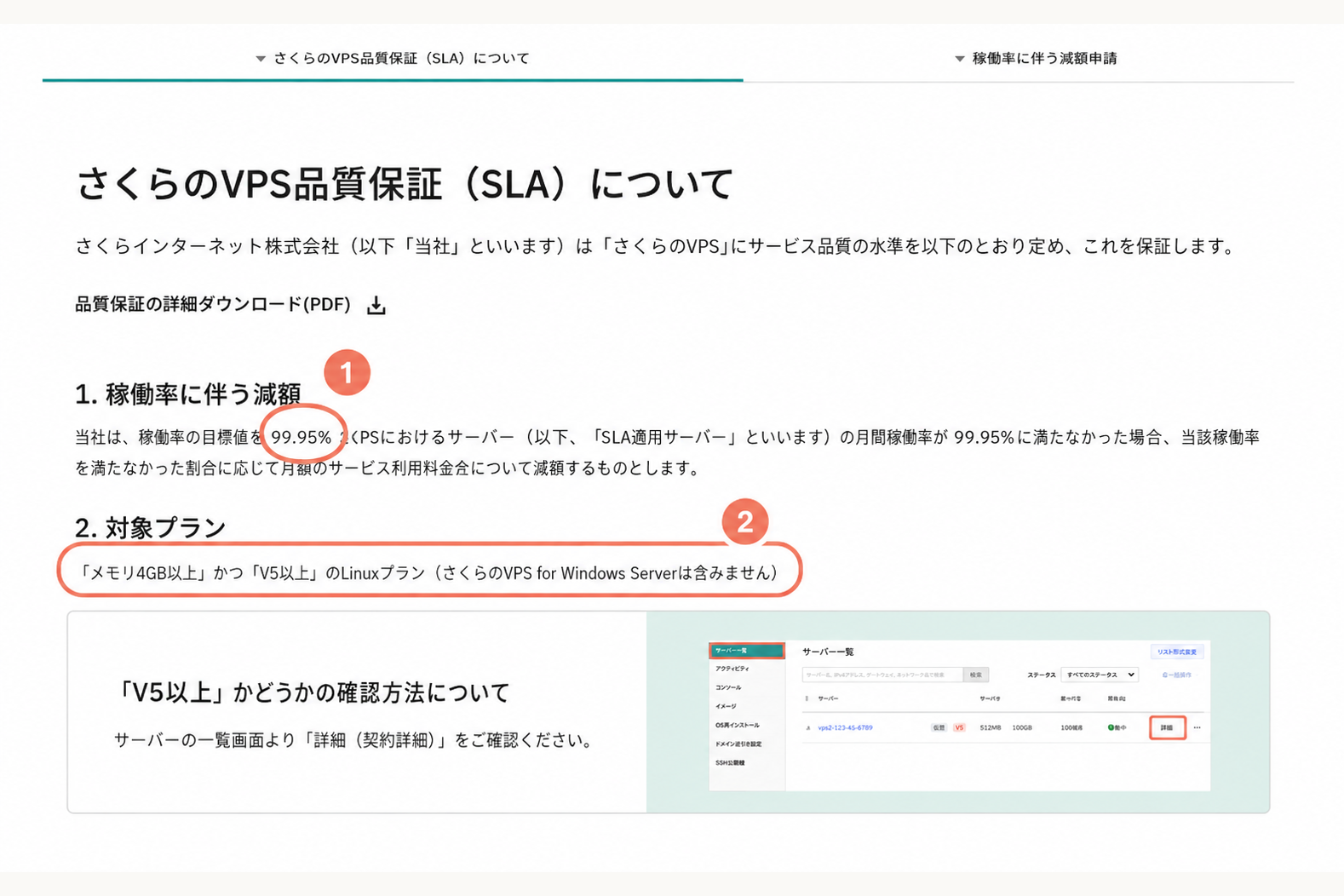The height and width of the screenshot is (896, 1344).
Task: Click the 100GB value in the server row
Action: pos(1022,727)
